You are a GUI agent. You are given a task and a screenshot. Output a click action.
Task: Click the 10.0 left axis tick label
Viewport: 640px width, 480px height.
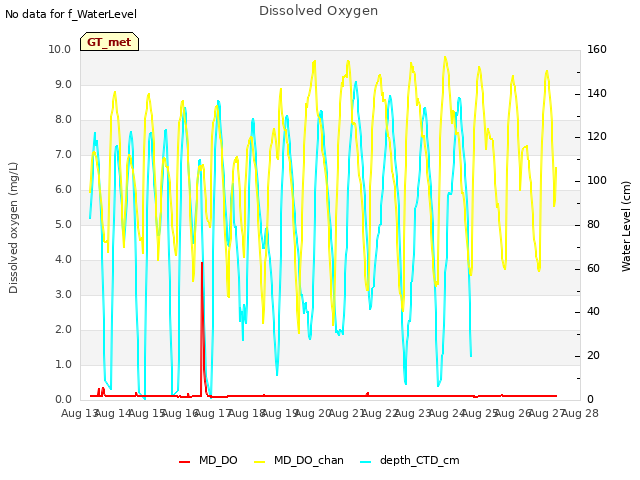60,49
